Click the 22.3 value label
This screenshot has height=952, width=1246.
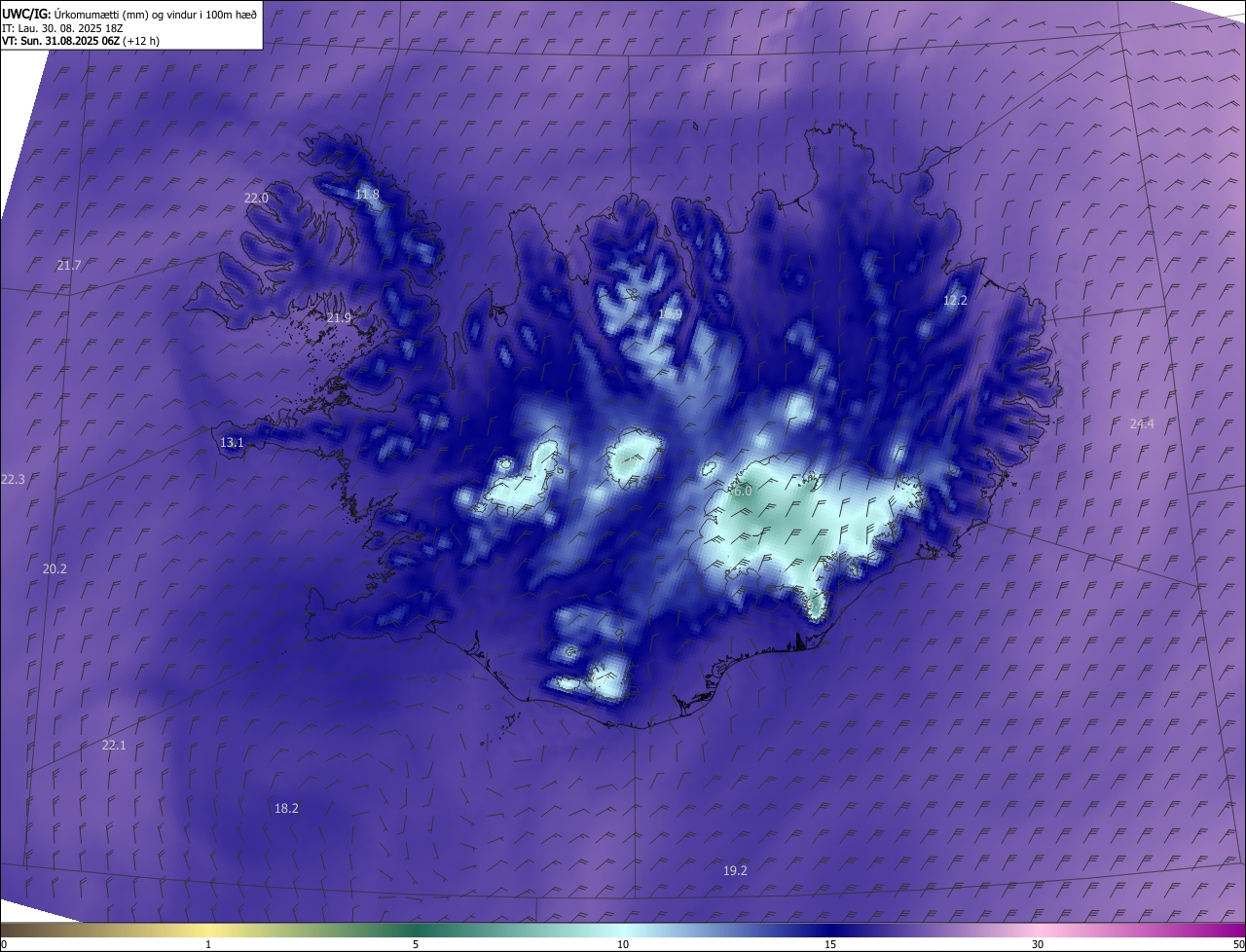point(13,479)
